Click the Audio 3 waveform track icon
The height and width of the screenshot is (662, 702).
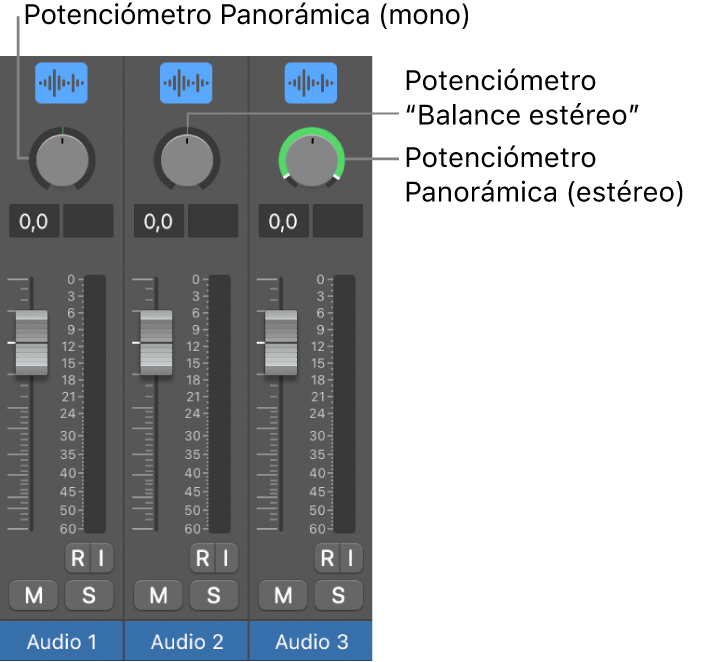pos(311,83)
